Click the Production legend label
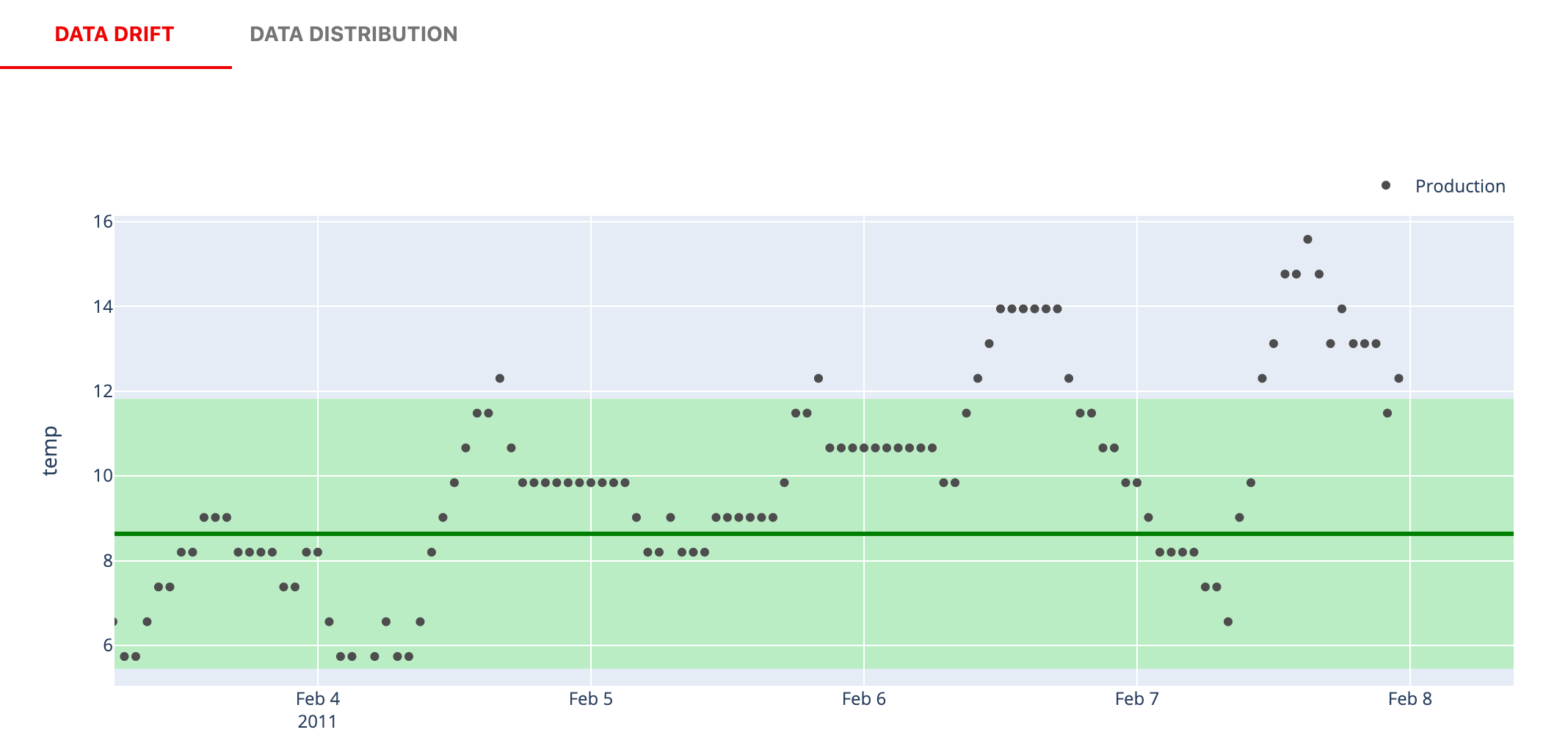 click(x=1459, y=187)
